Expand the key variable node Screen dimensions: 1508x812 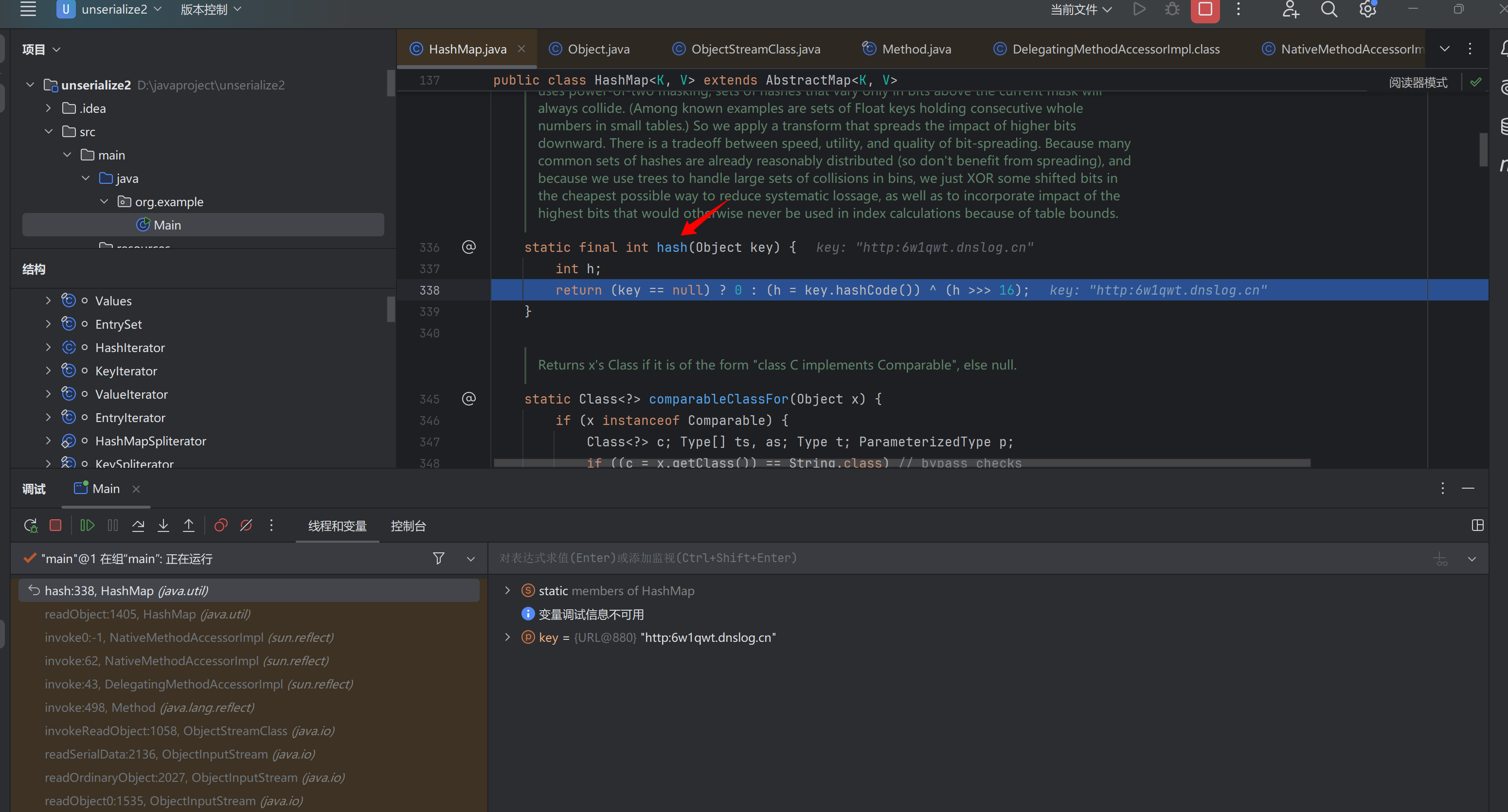pyautogui.click(x=507, y=637)
